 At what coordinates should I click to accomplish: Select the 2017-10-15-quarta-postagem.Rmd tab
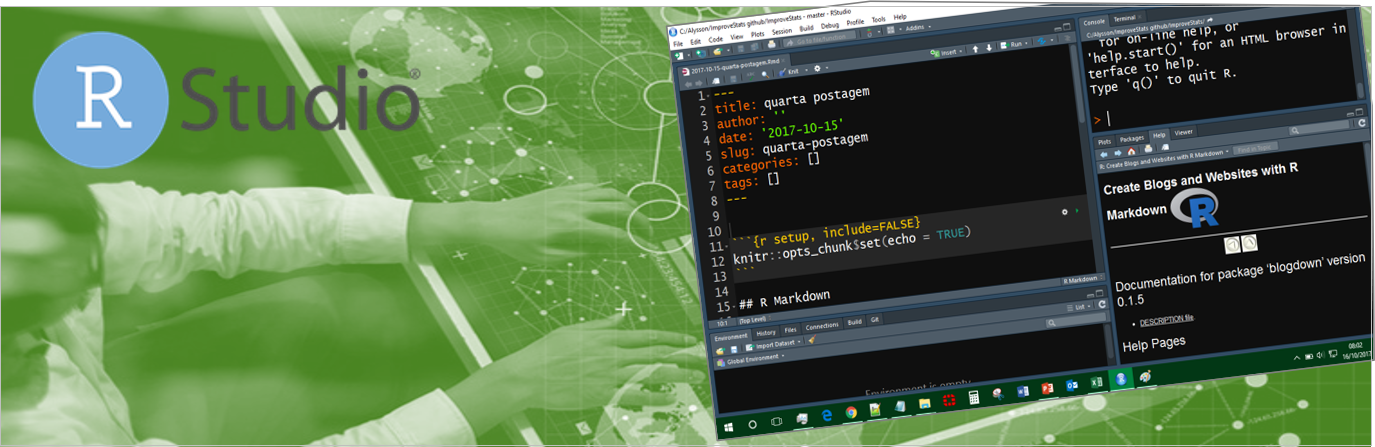736,68
